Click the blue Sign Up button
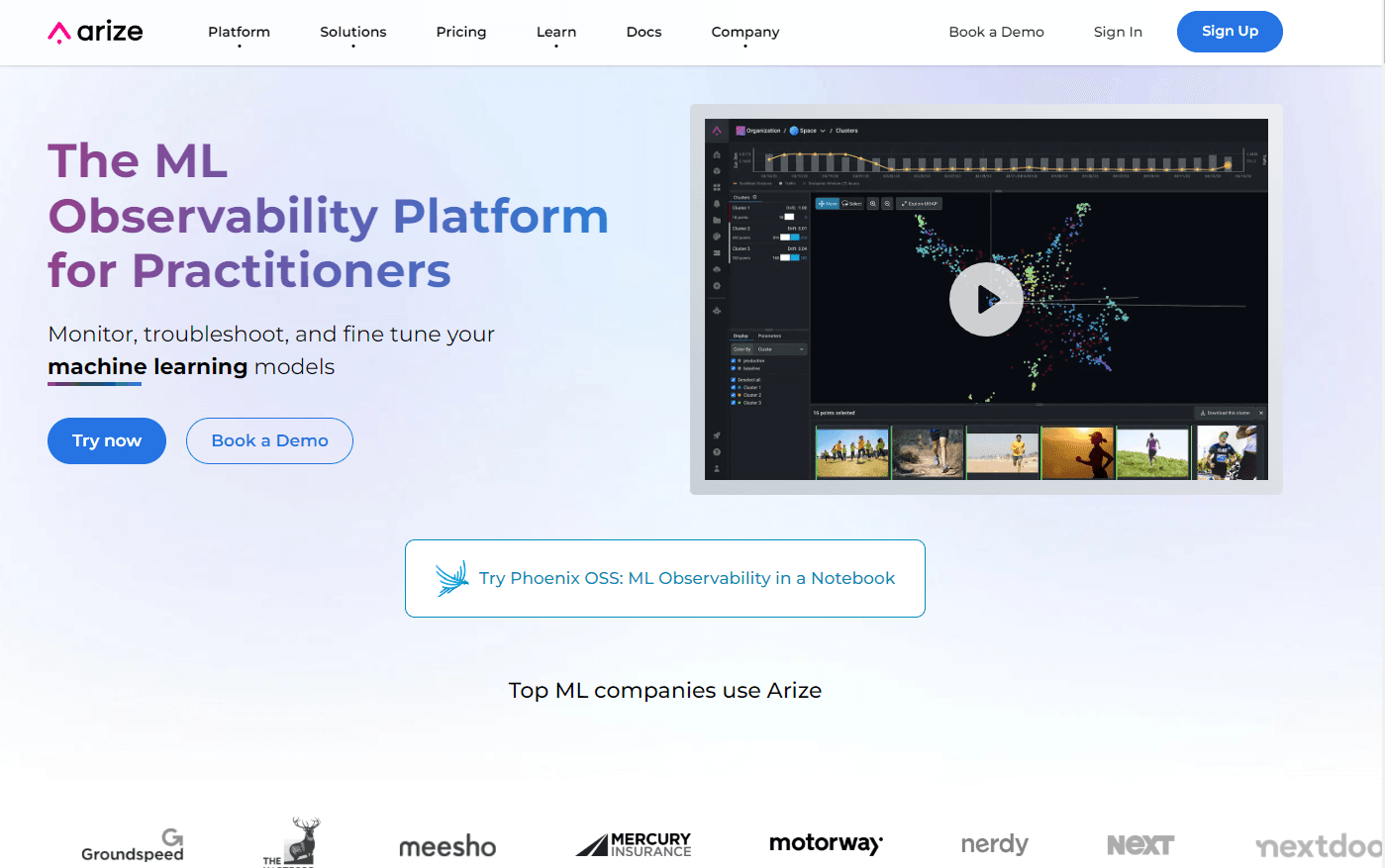The width and height of the screenshot is (1385, 868). click(x=1230, y=32)
